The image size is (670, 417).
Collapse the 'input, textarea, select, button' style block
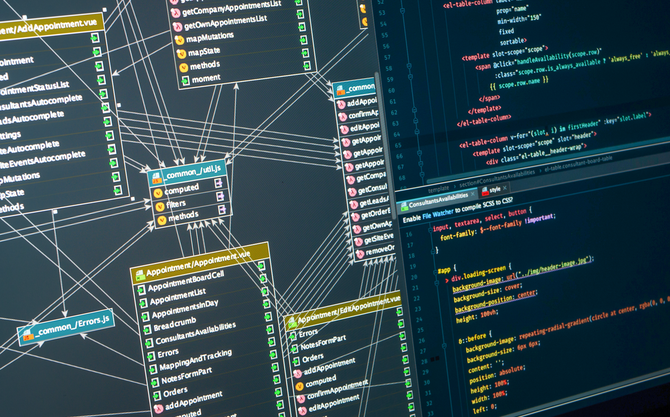(x=429, y=229)
